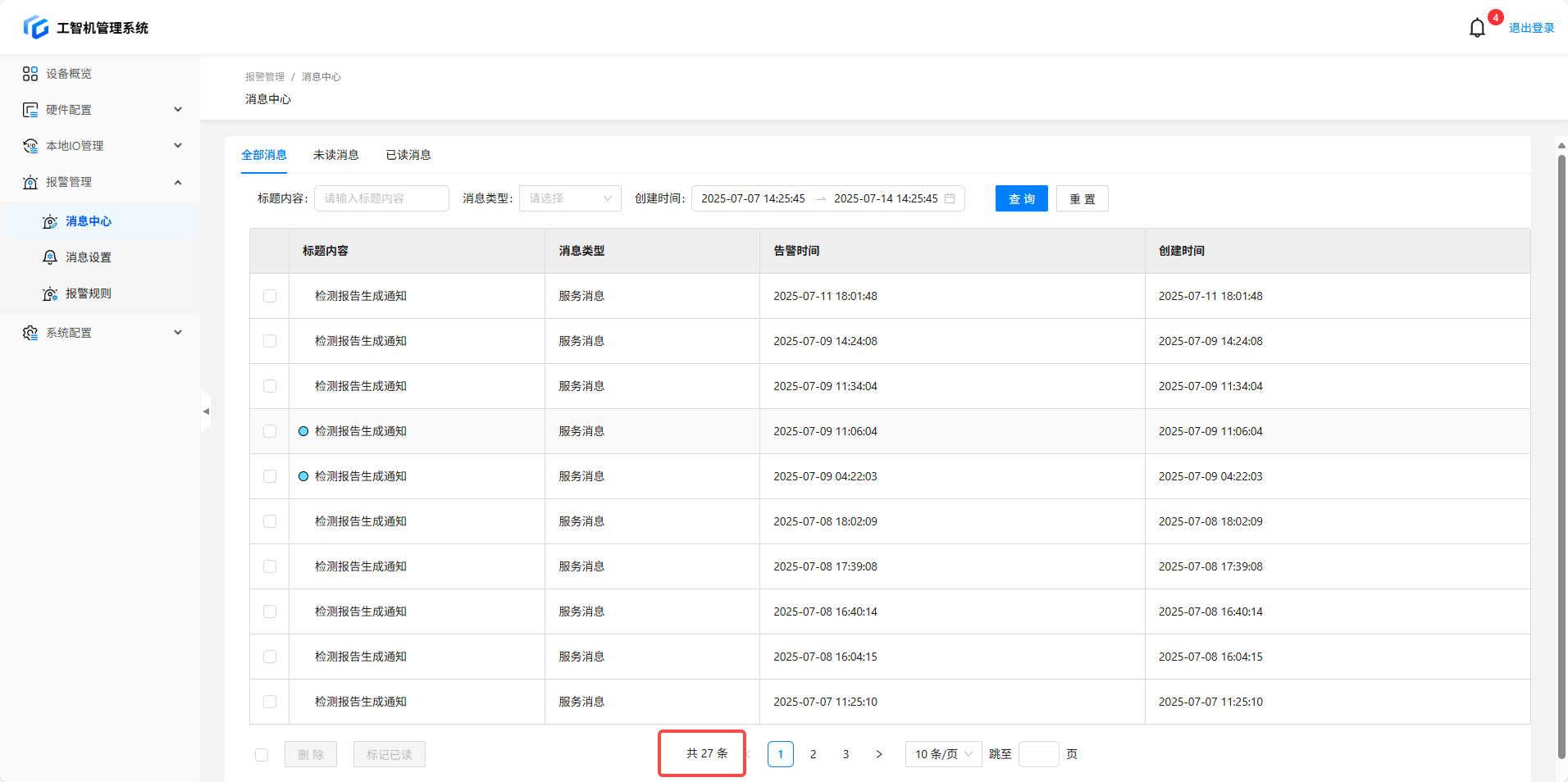This screenshot has height=782, width=1568.
Task: Open the 10 条/页 page size dropdown
Action: (x=943, y=754)
